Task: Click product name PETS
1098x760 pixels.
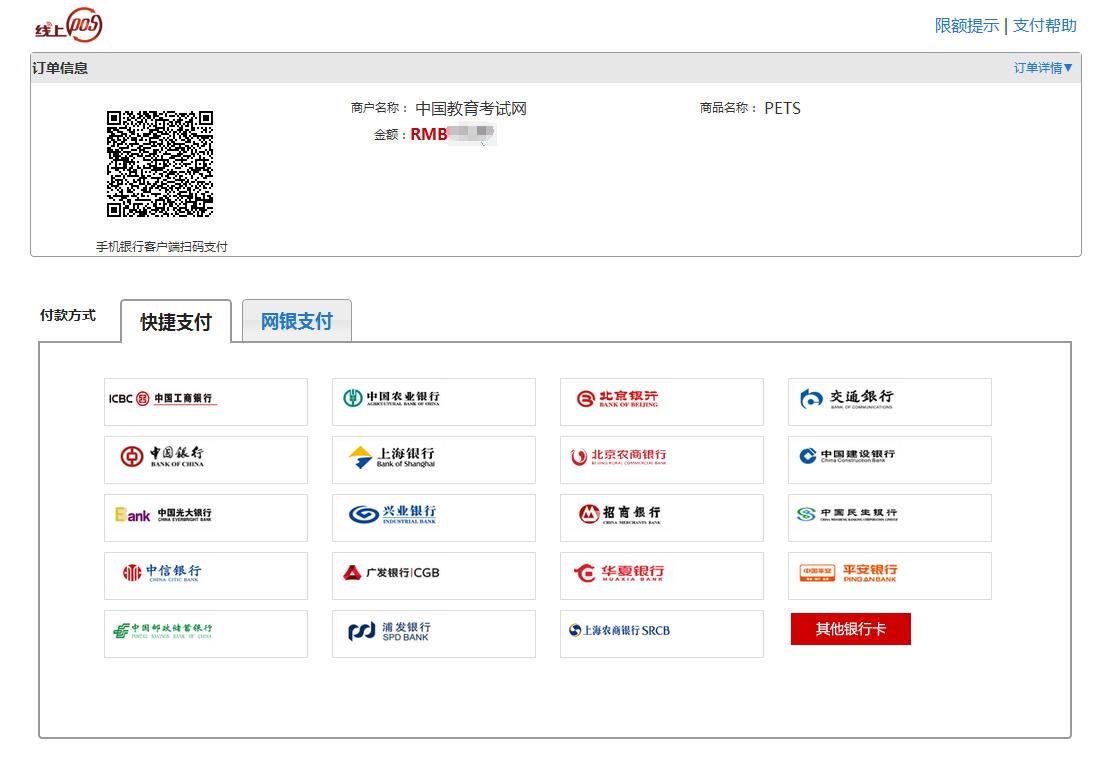Action: tap(782, 109)
